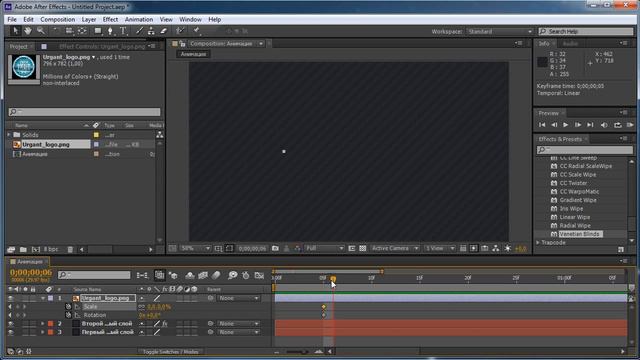Hide layer 3 Первый слой

coord(11,332)
